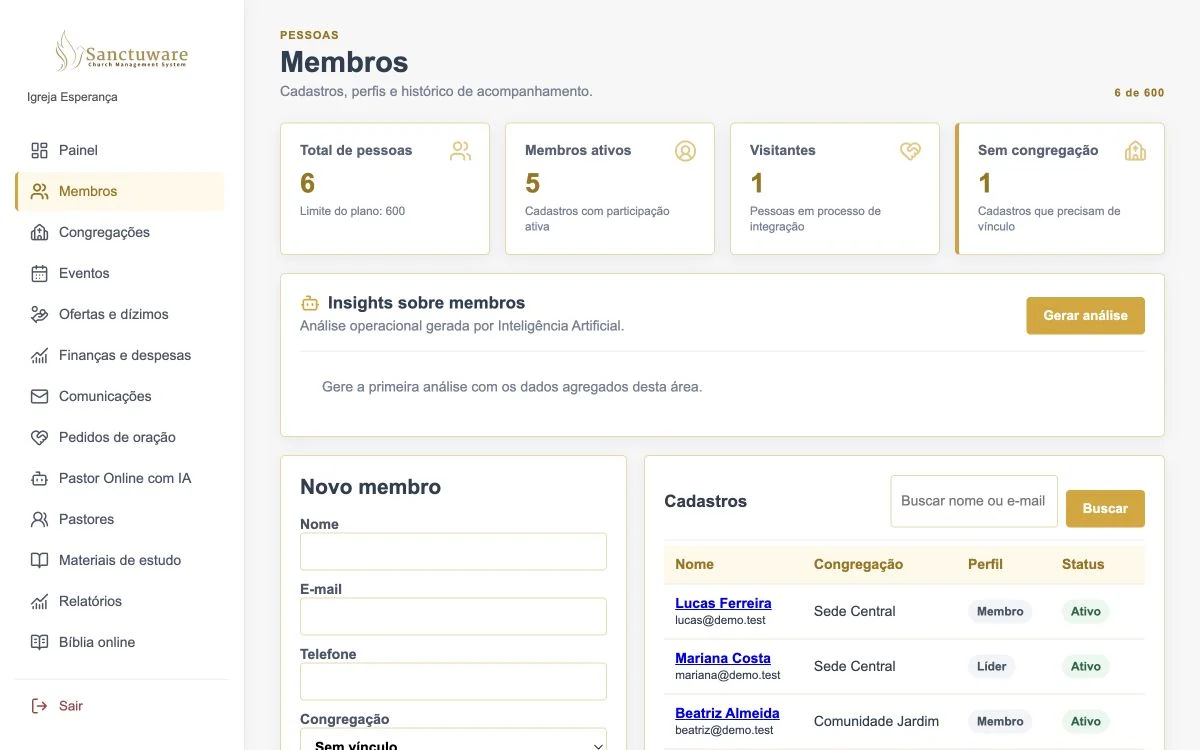The width and height of the screenshot is (1200, 750).
Task: Open the Painel menu item
Action: (x=119, y=150)
